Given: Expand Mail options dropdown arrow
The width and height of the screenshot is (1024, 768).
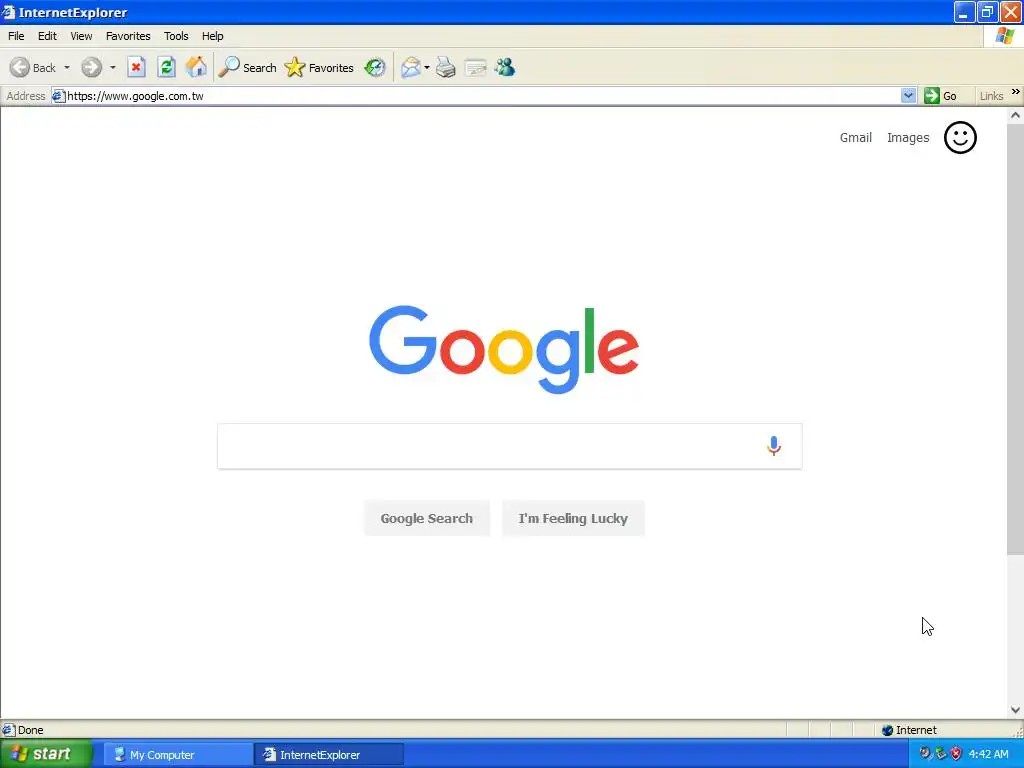Looking at the screenshot, I should [426, 68].
